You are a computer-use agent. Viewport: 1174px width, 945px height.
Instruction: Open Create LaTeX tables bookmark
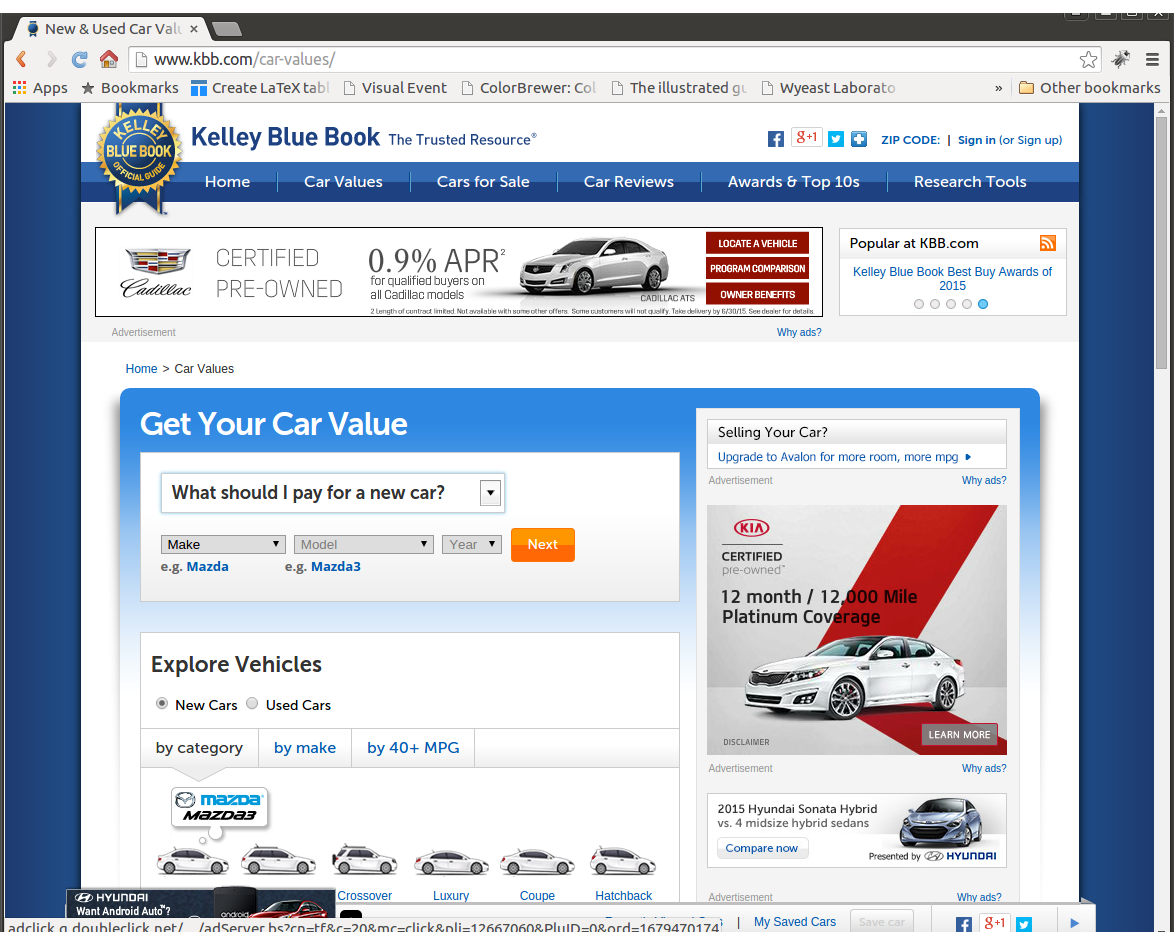(260, 88)
